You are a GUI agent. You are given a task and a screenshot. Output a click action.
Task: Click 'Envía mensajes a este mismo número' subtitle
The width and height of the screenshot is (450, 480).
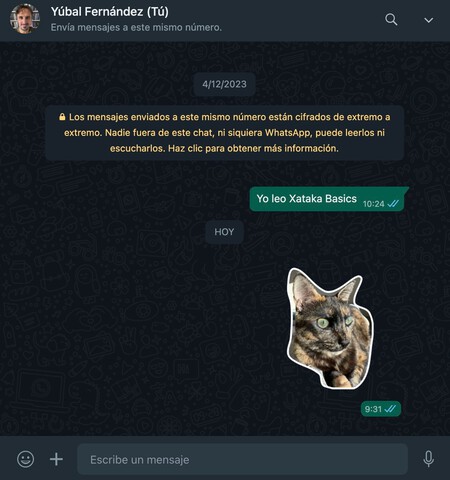(x=136, y=27)
